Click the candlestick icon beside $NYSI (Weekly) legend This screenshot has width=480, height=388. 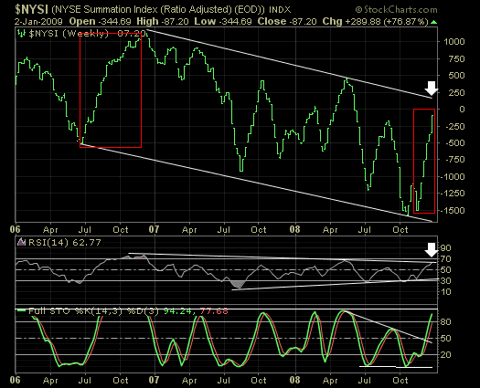pyautogui.click(x=22, y=33)
